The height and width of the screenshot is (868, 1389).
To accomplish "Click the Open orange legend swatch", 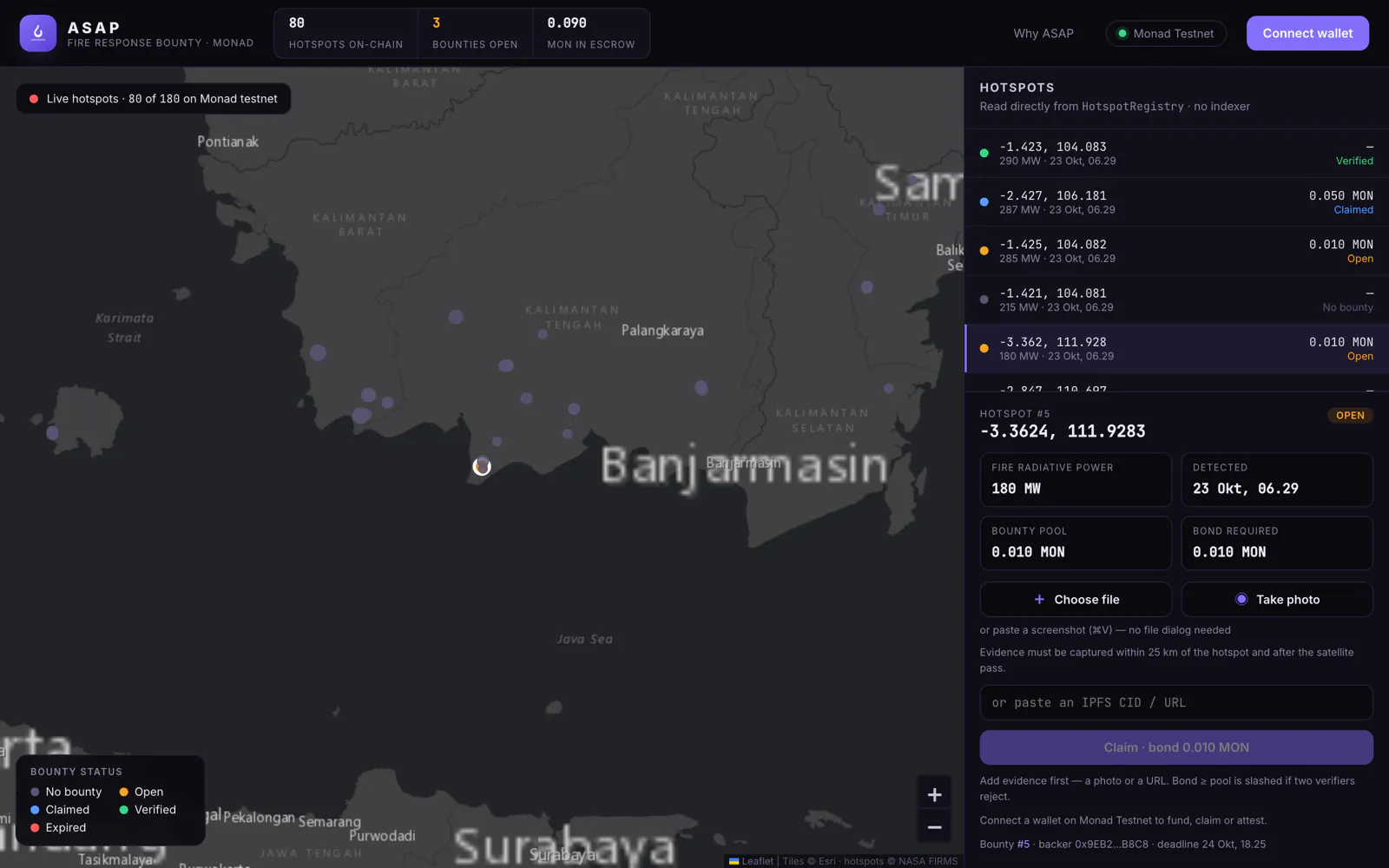I will [x=124, y=792].
